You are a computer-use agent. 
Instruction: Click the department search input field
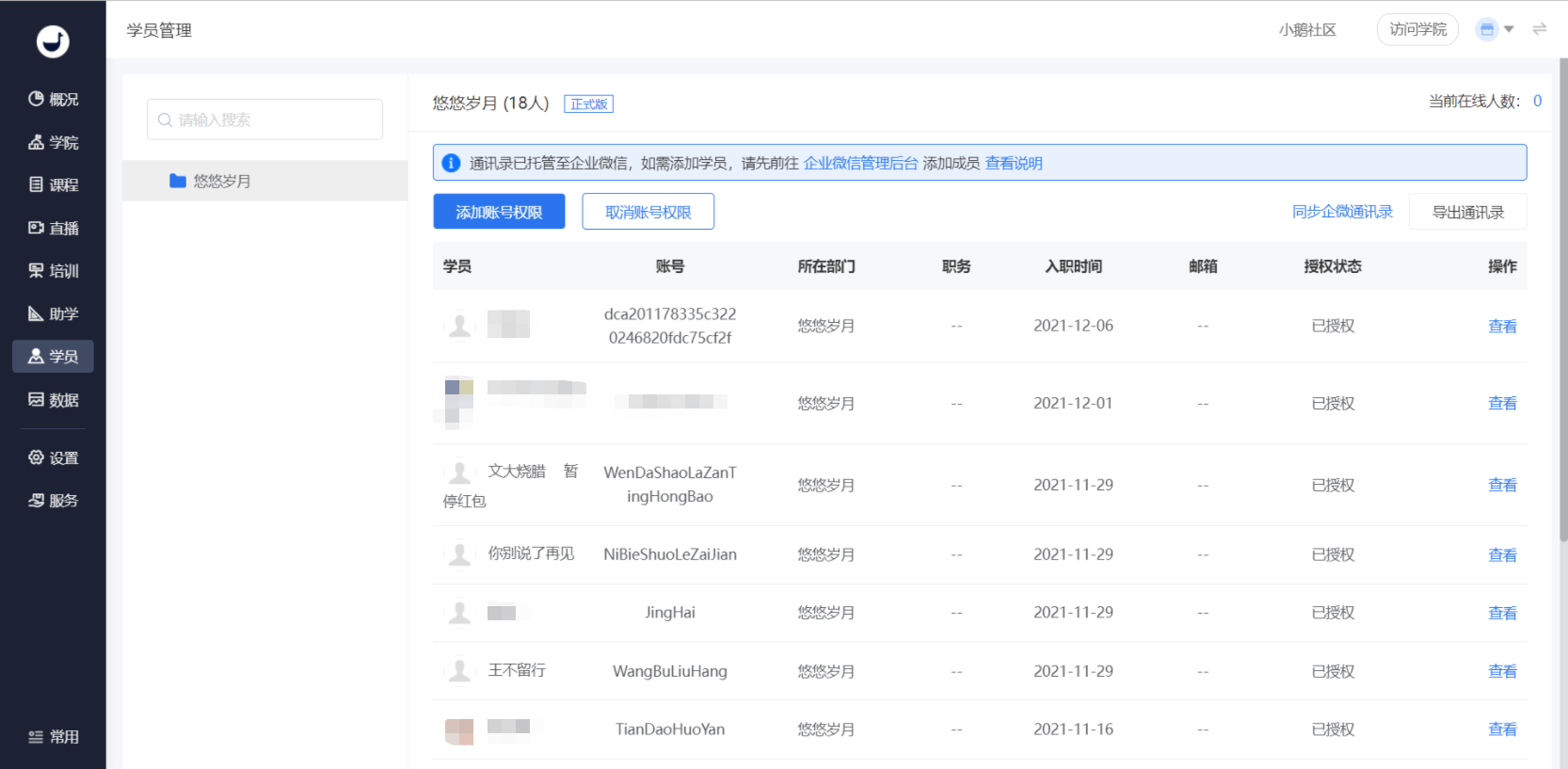[x=264, y=120]
